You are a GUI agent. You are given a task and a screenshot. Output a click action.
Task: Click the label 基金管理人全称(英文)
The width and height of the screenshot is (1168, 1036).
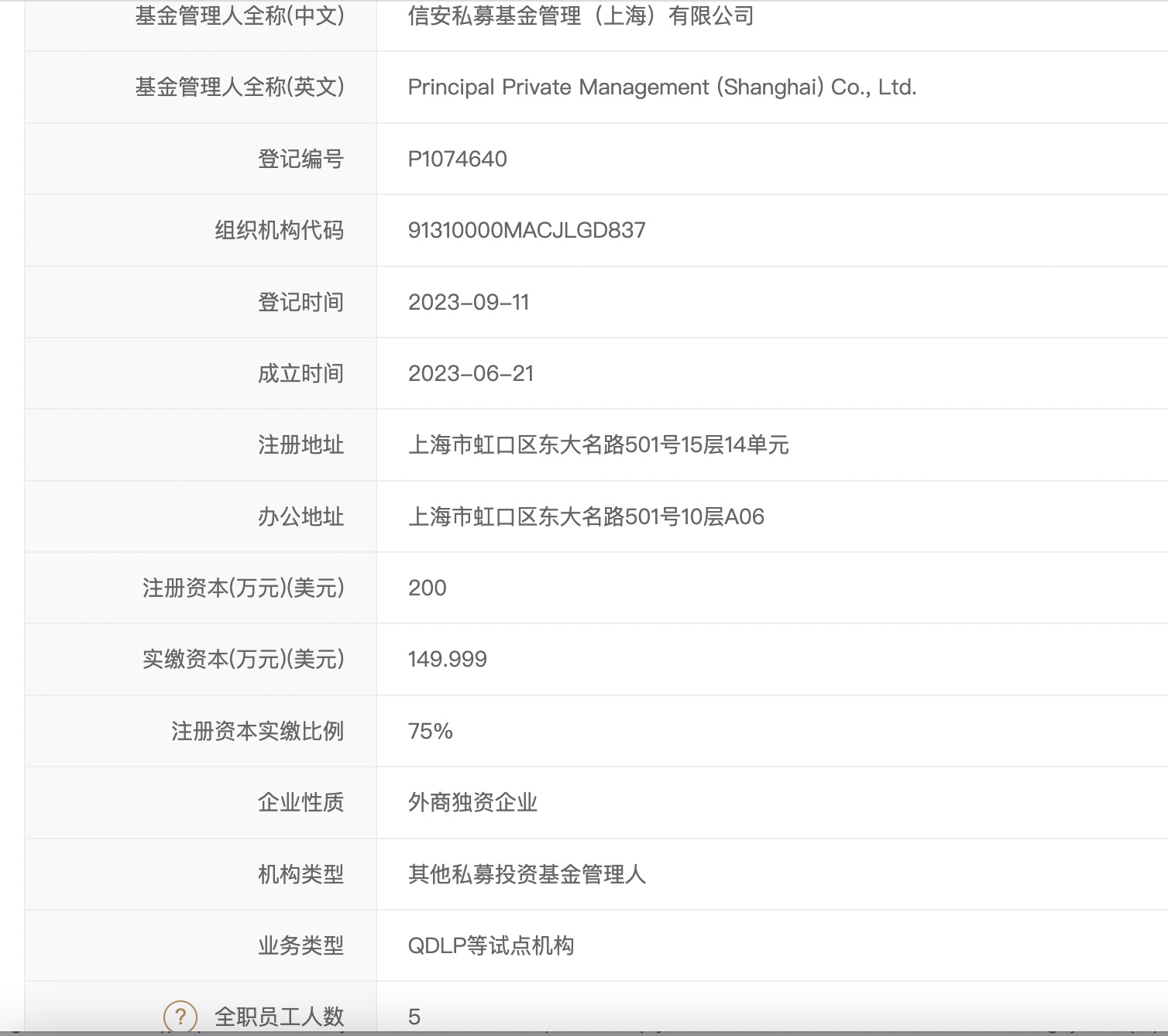[239, 87]
